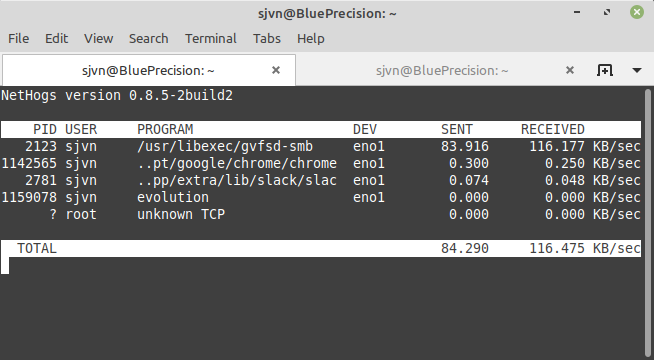Click the terminal vertical scrollbar

[x=648, y=221]
